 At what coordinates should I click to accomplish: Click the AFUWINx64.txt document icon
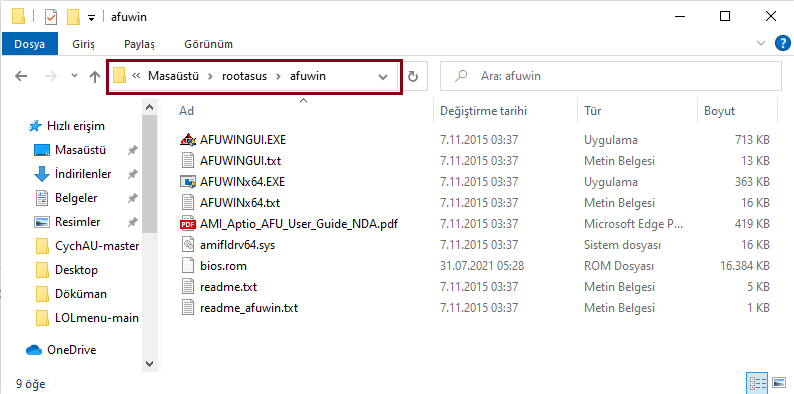coord(188,203)
